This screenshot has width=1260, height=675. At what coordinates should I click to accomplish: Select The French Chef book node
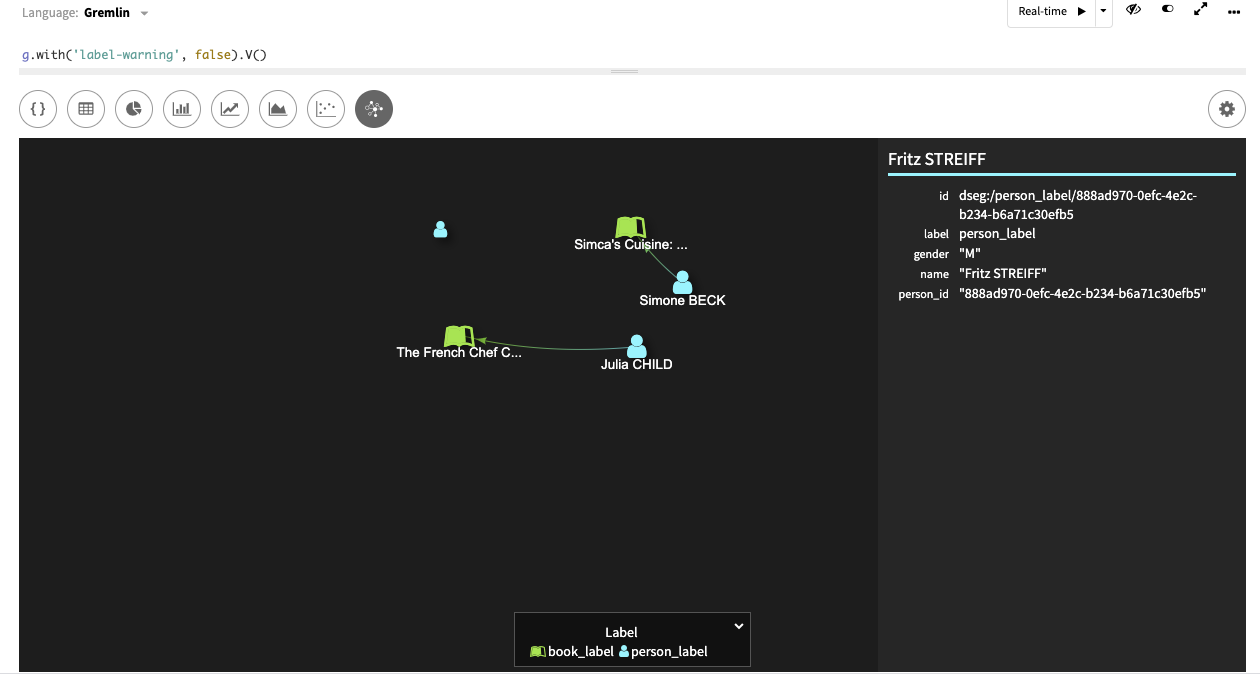pos(458,336)
